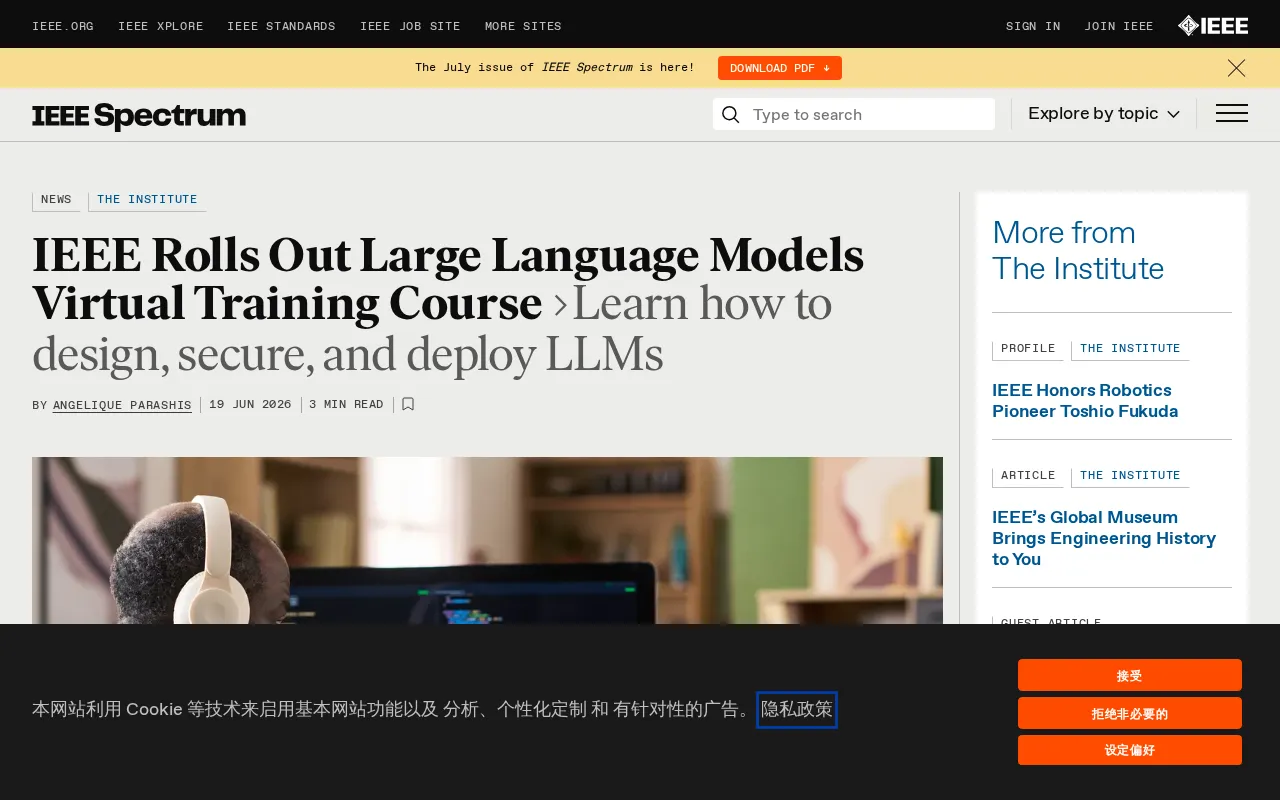Viewport: 1280px width, 800px height.
Task: Click the IEEE Spectrum logo
Action: [x=139, y=116]
